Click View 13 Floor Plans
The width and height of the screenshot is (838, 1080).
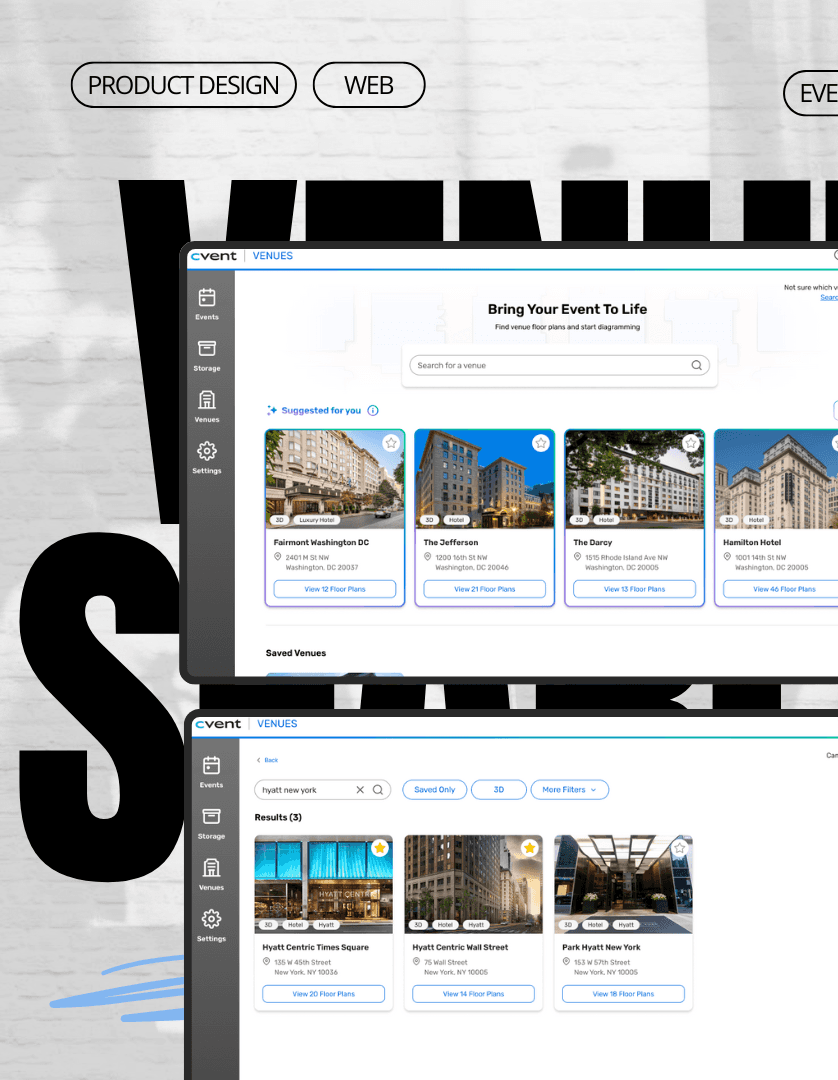[634, 589]
